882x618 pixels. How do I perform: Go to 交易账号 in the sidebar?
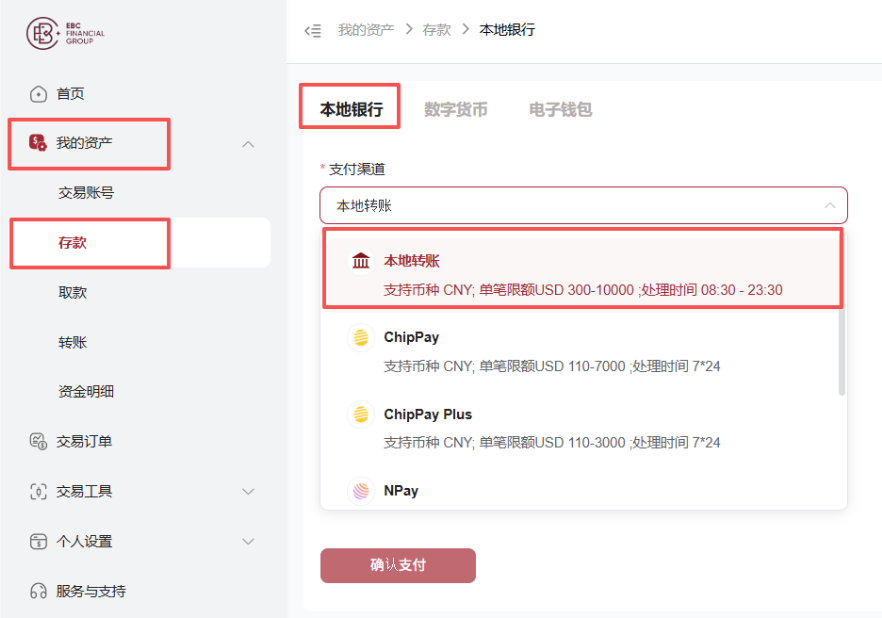[86, 193]
